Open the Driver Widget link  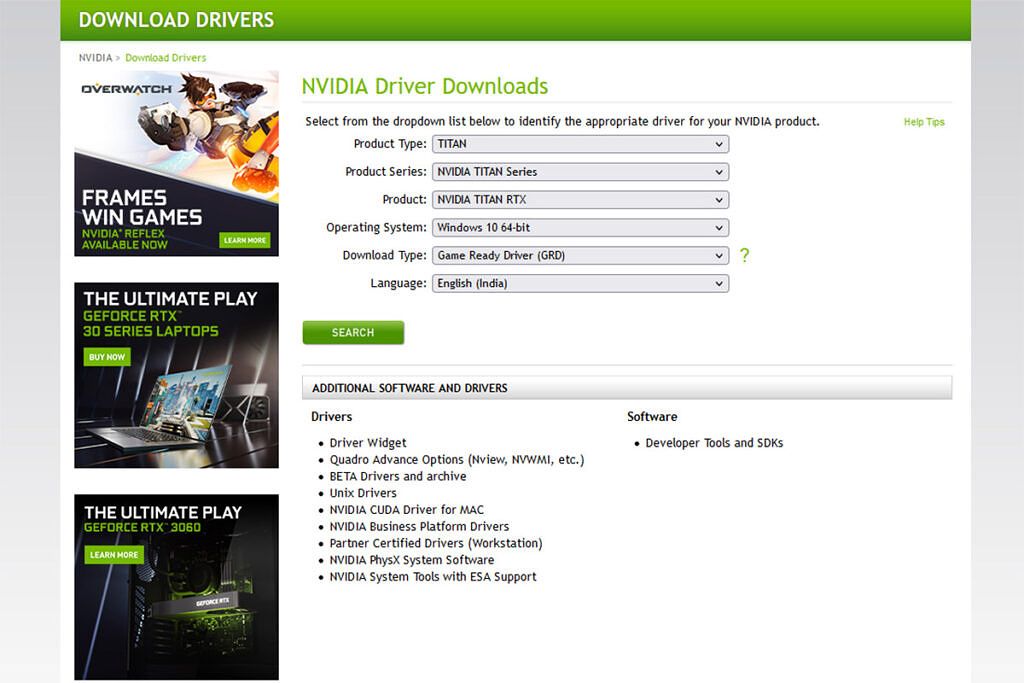coord(366,443)
